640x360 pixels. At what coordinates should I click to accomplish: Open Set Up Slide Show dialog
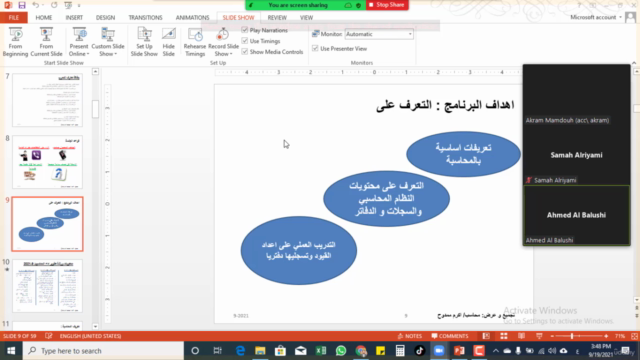pos(144,42)
